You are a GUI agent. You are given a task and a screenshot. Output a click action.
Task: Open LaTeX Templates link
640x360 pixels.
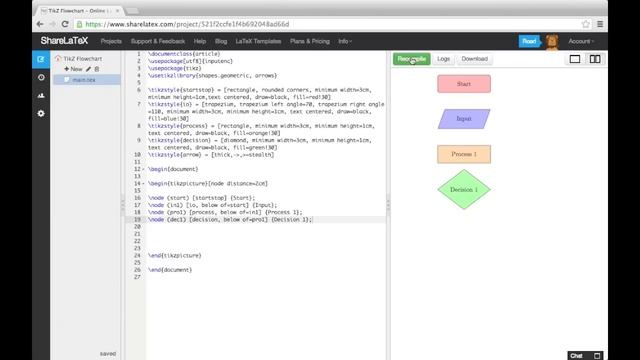click(x=258, y=41)
